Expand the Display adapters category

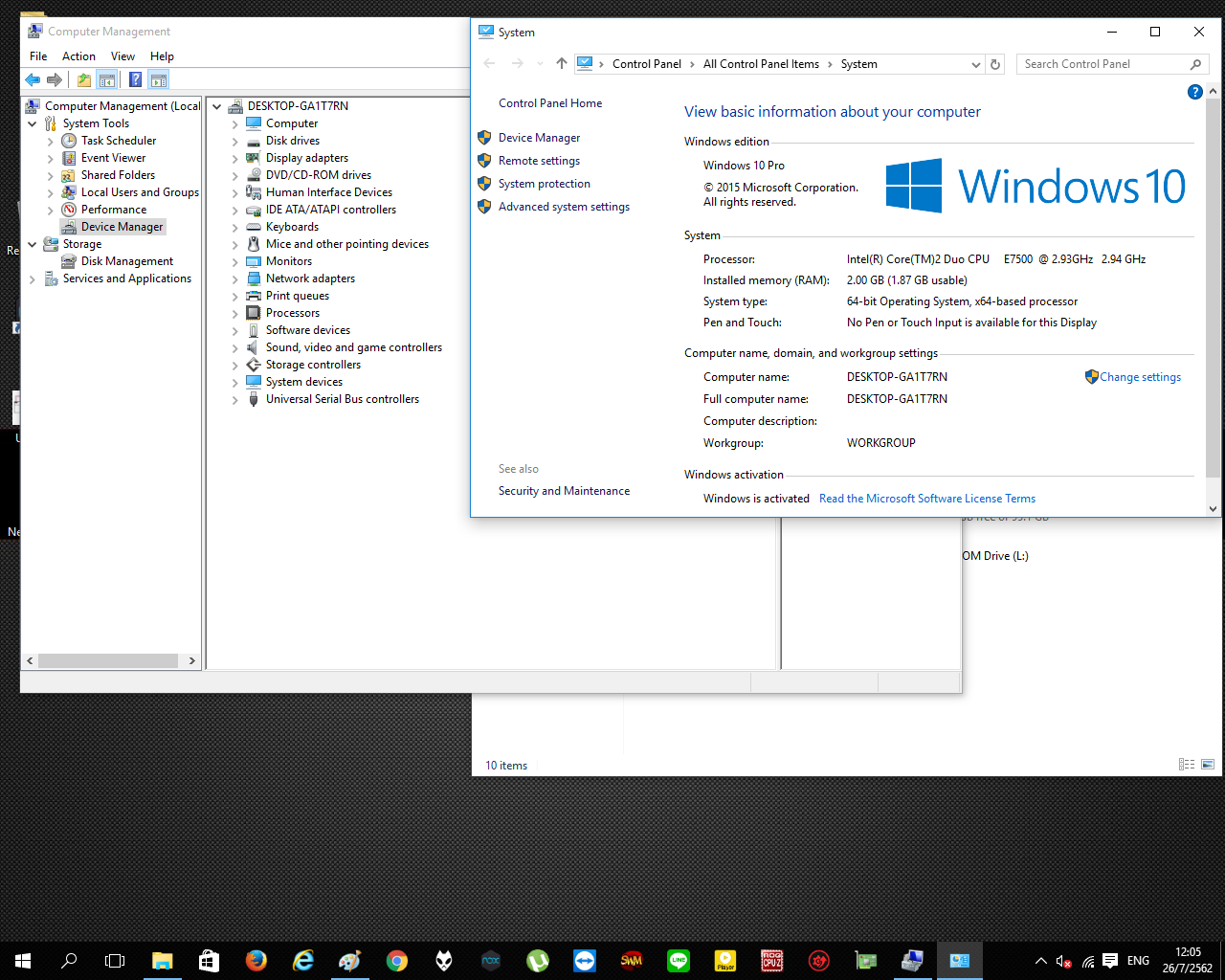235,158
